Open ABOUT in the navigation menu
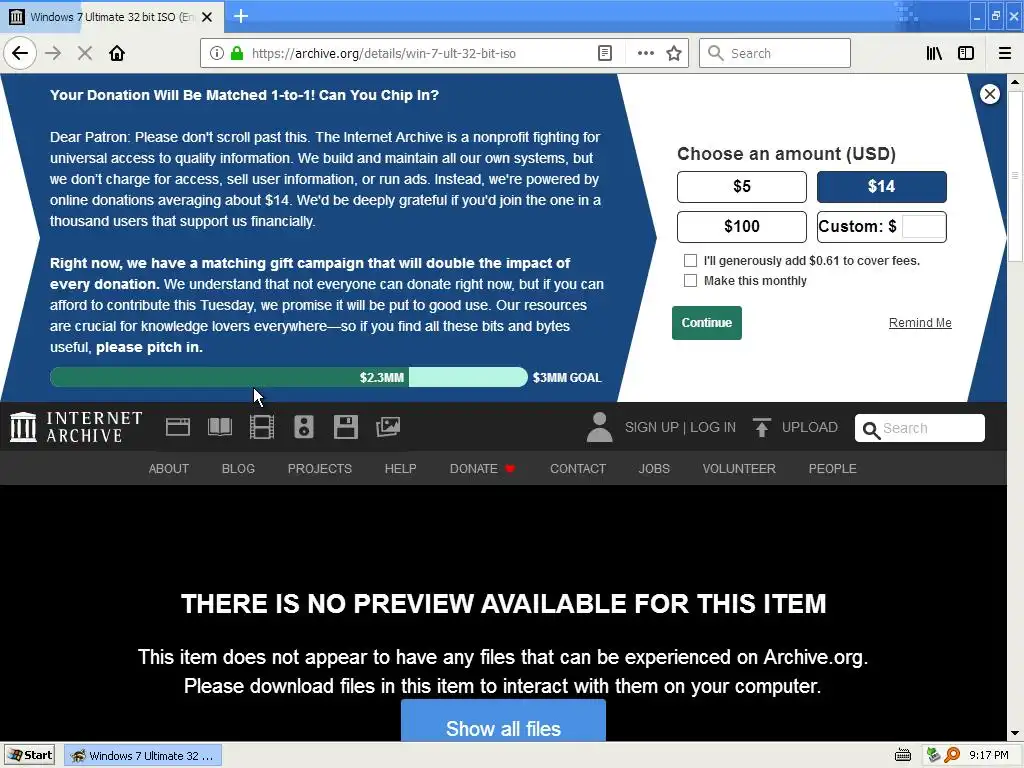 [x=168, y=469]
